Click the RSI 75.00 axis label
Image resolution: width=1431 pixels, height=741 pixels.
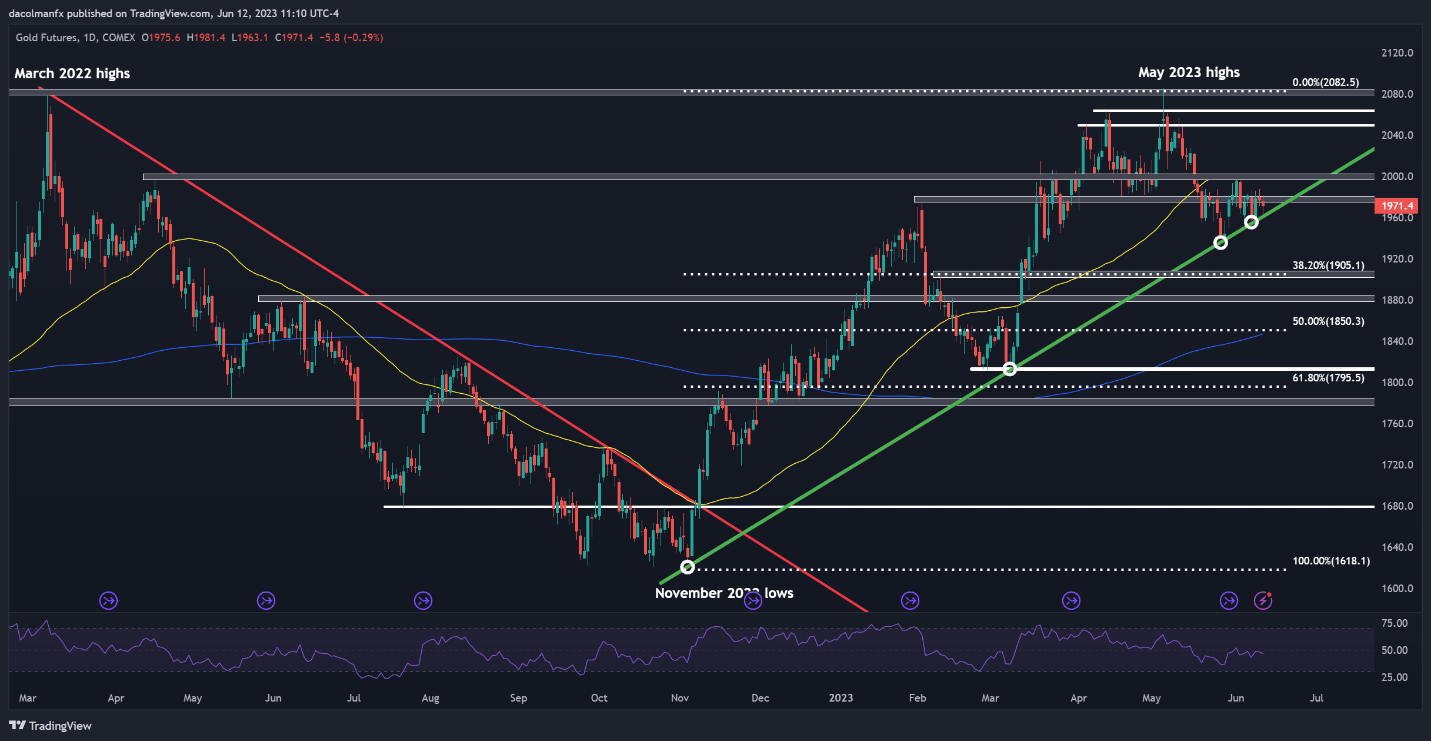[1396, 623]
